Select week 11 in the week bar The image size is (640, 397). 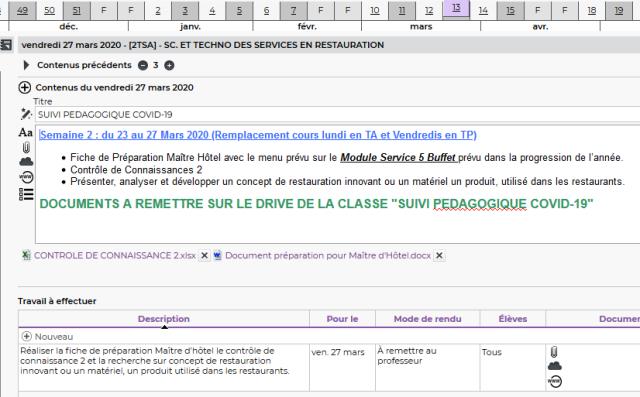402,10
